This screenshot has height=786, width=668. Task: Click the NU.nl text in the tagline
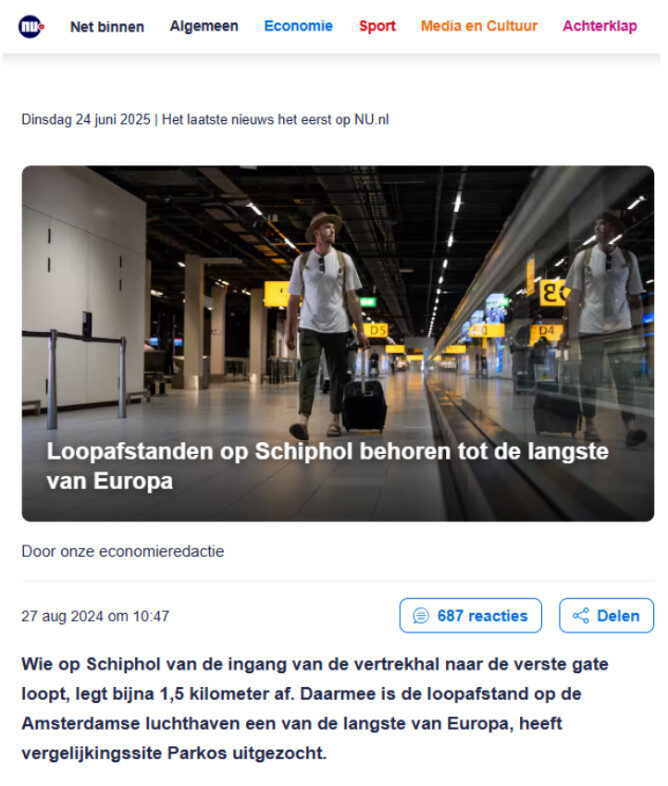(371, 120)
